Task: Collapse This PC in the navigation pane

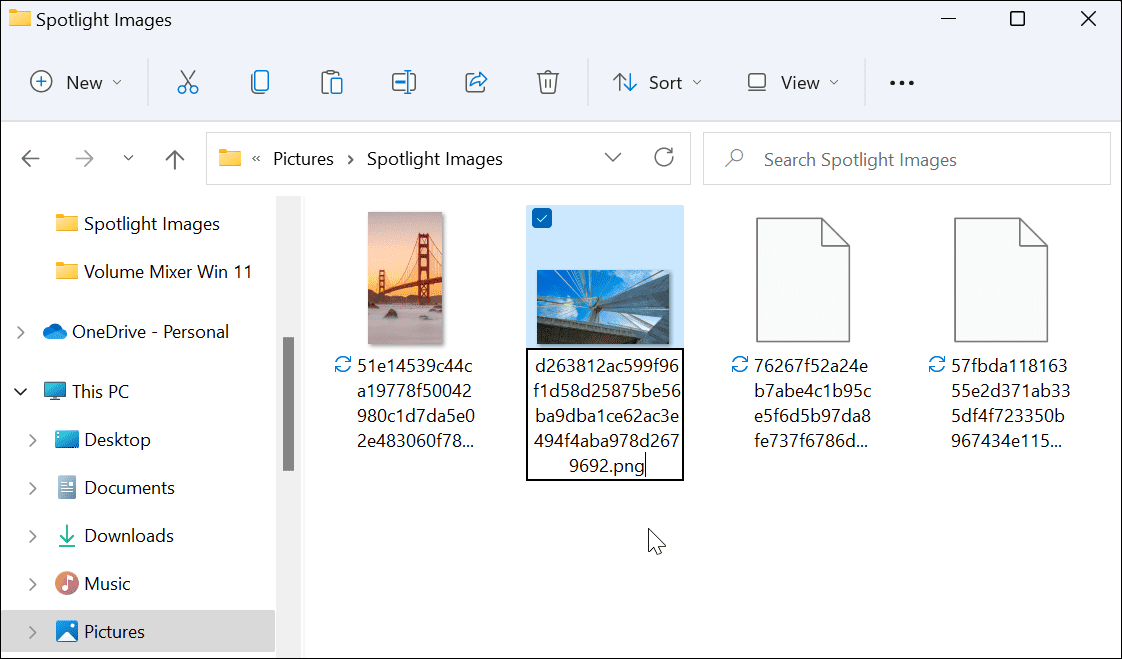Action: pyautogui.click(x=20, y=391)
